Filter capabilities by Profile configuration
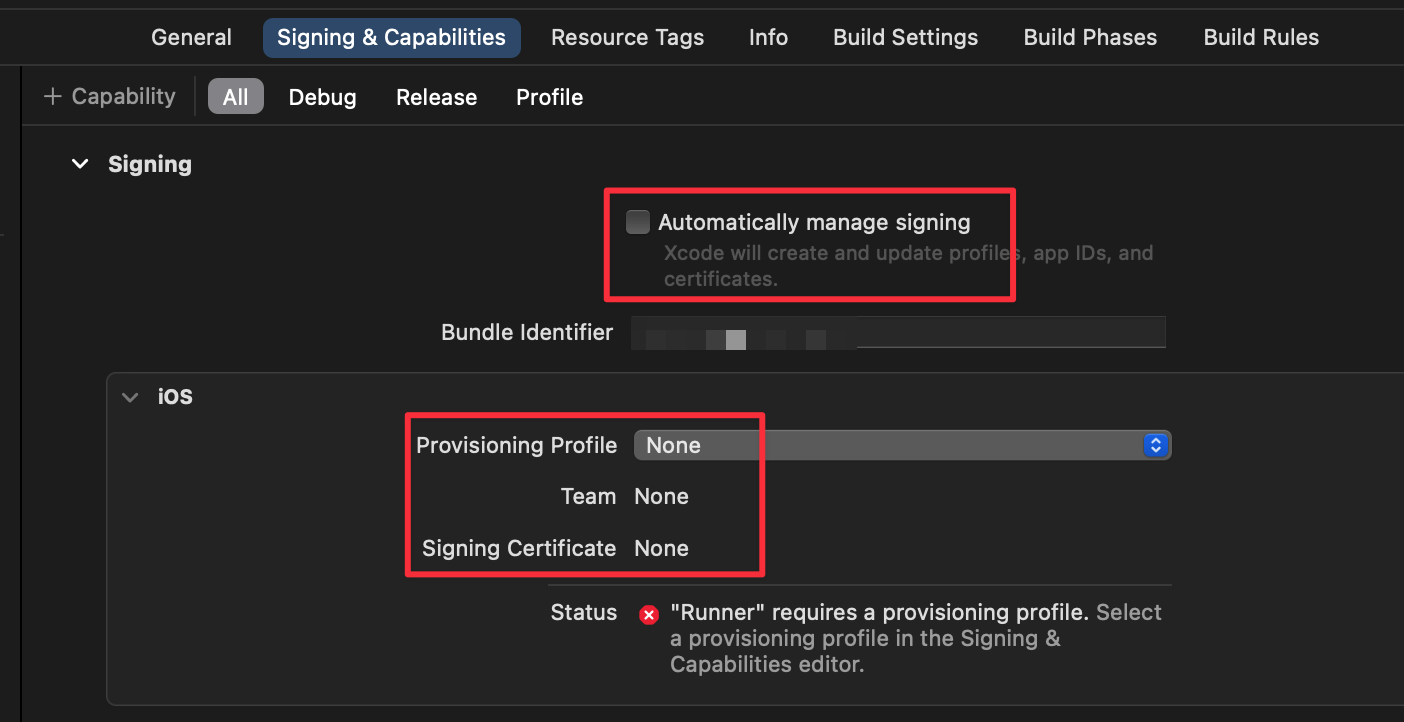 click(549, 97)
